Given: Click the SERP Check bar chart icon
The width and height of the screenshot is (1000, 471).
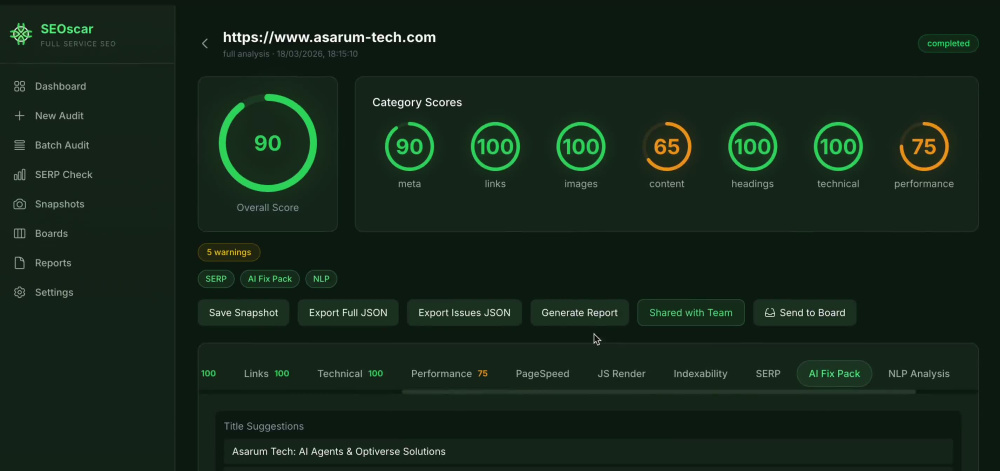Looking at the screenshot, I should 20,175.
